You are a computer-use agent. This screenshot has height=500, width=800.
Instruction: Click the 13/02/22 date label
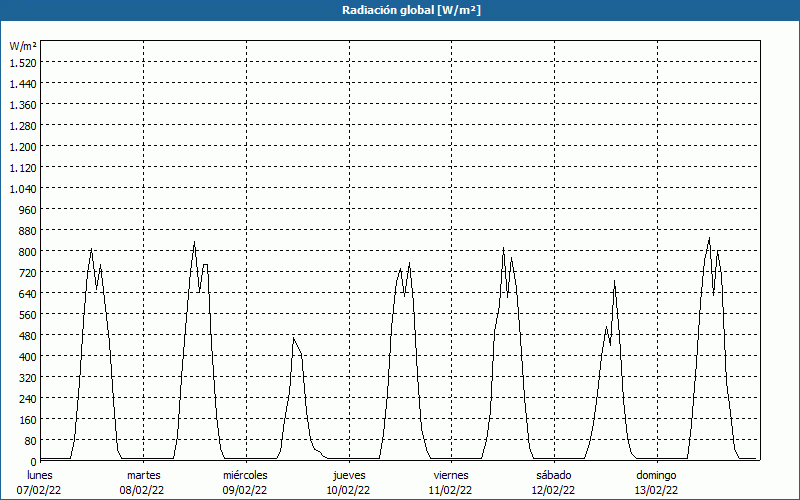pyautogui.click(x=656, y=490)
